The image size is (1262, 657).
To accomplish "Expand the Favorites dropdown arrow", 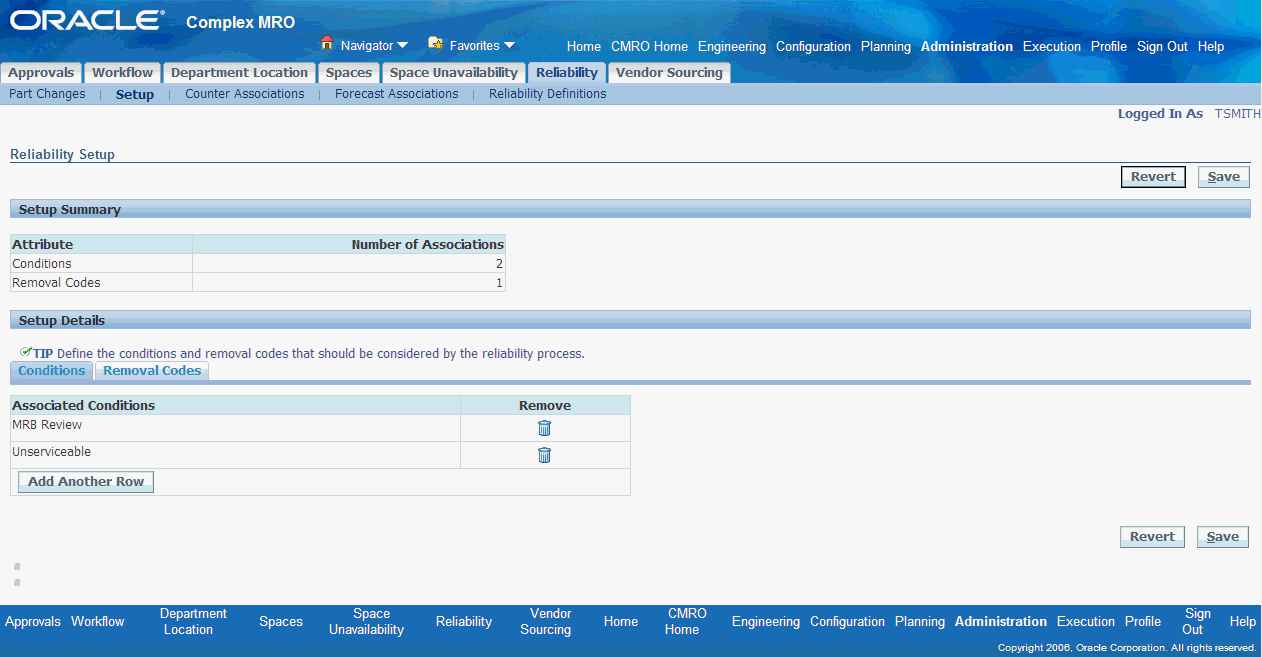I will point(510,45).
